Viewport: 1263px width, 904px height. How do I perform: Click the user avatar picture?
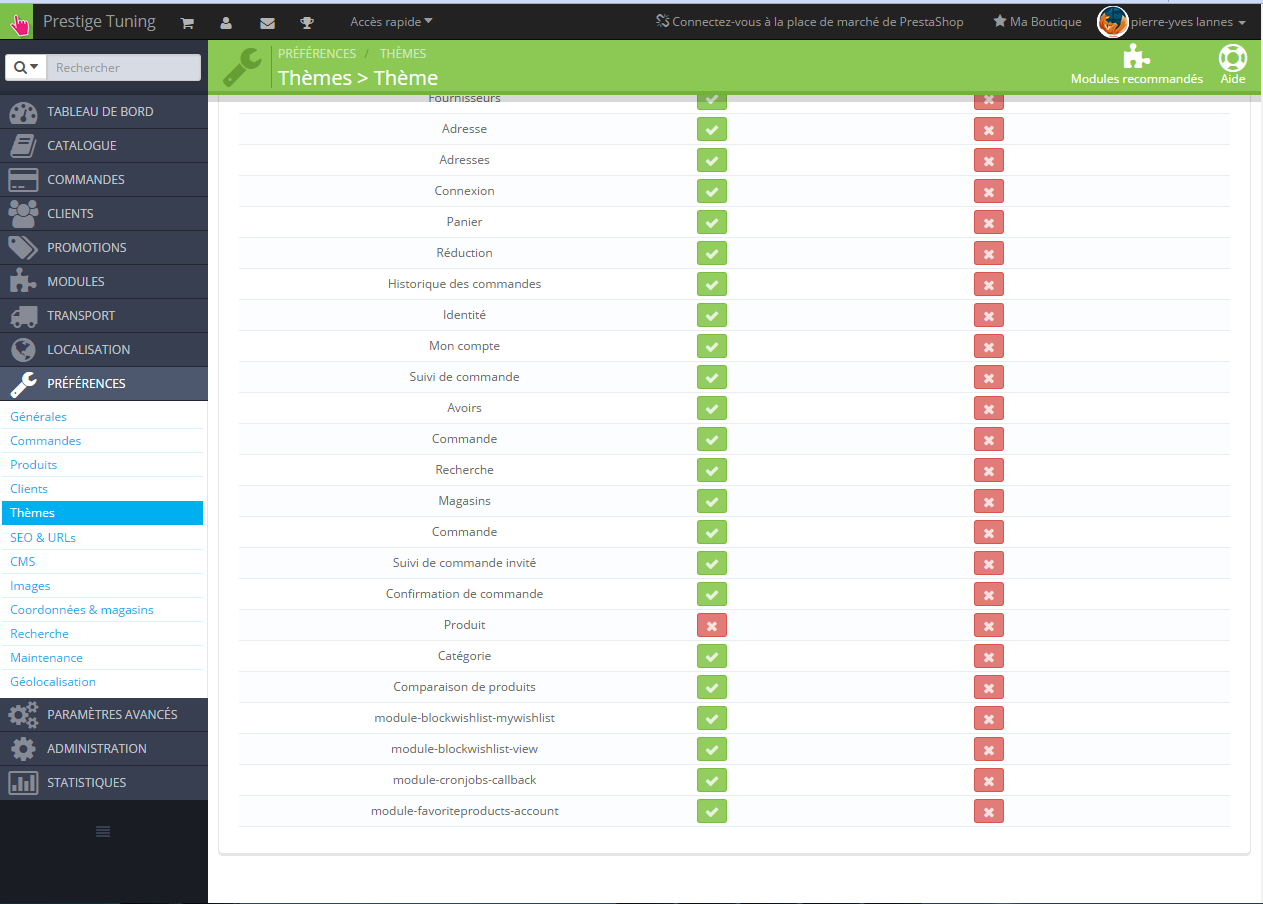pyautogui.click(x=1113, y=22)
